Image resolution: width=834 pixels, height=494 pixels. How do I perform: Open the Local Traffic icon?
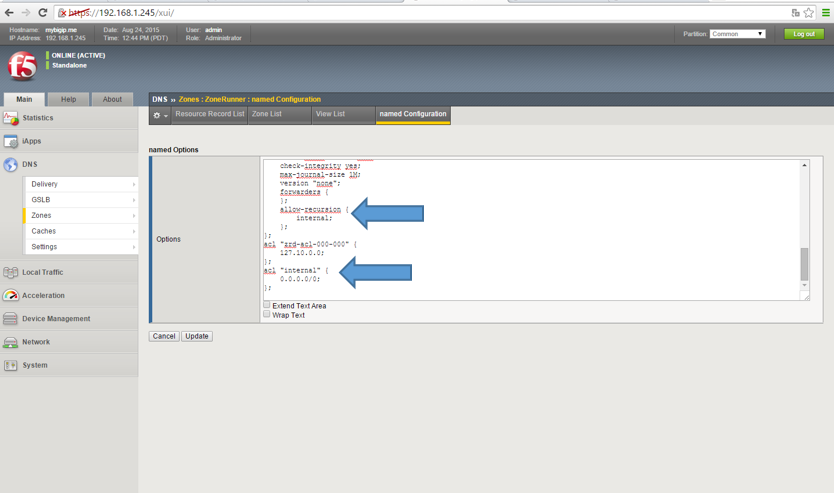coord(11,272)
